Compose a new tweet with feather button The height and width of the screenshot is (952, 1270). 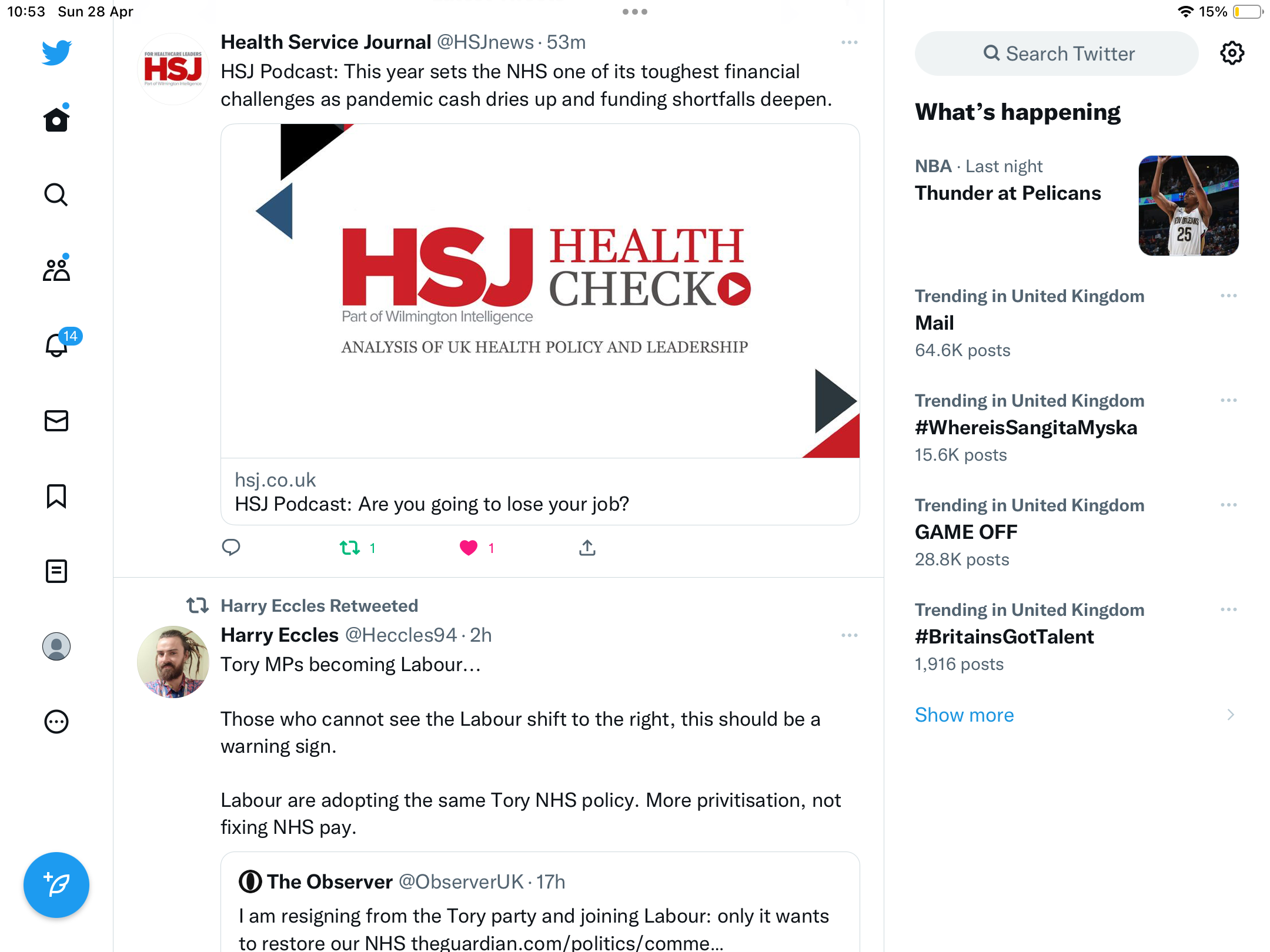point(56,885)
